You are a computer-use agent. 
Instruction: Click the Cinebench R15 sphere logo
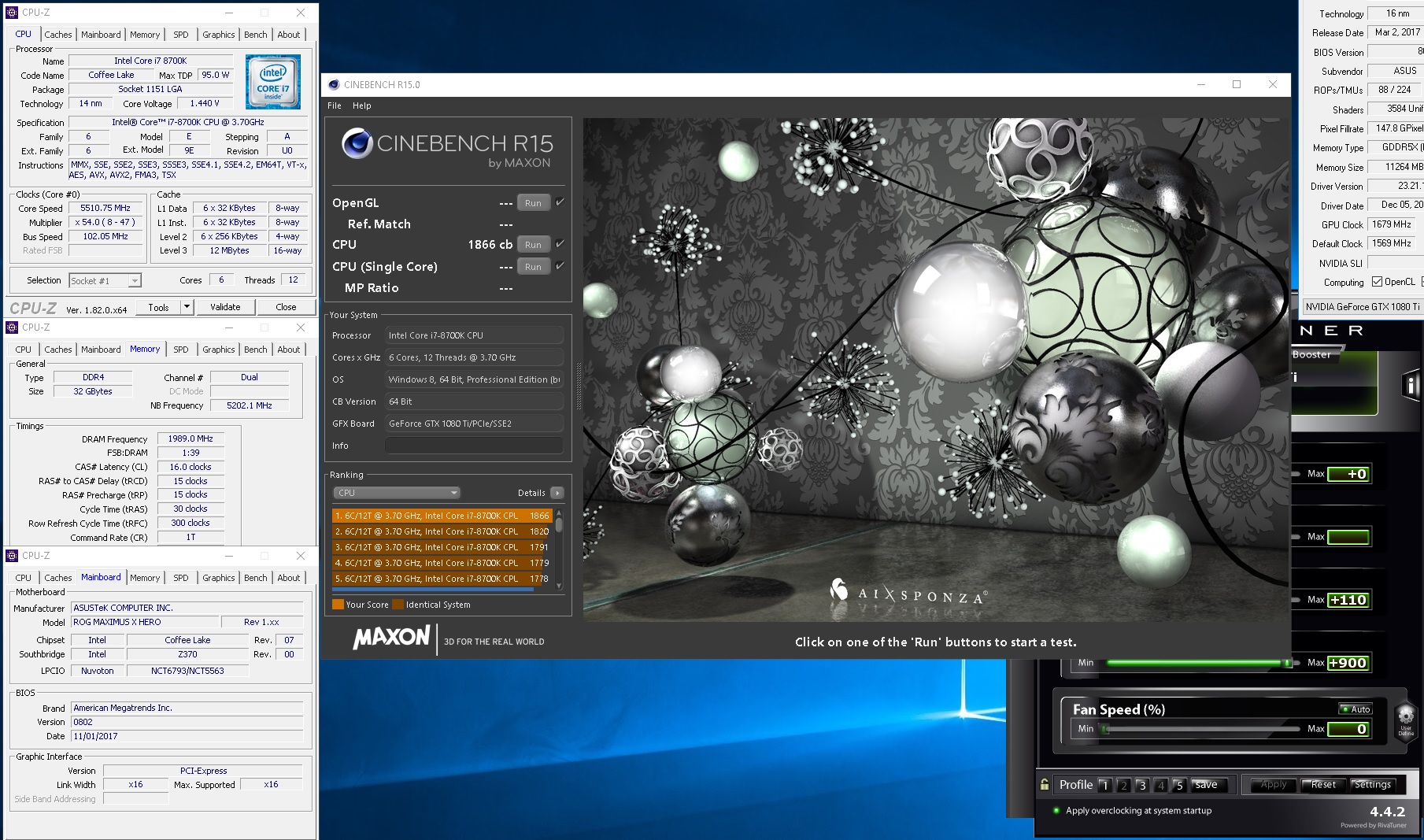point(357,143)
